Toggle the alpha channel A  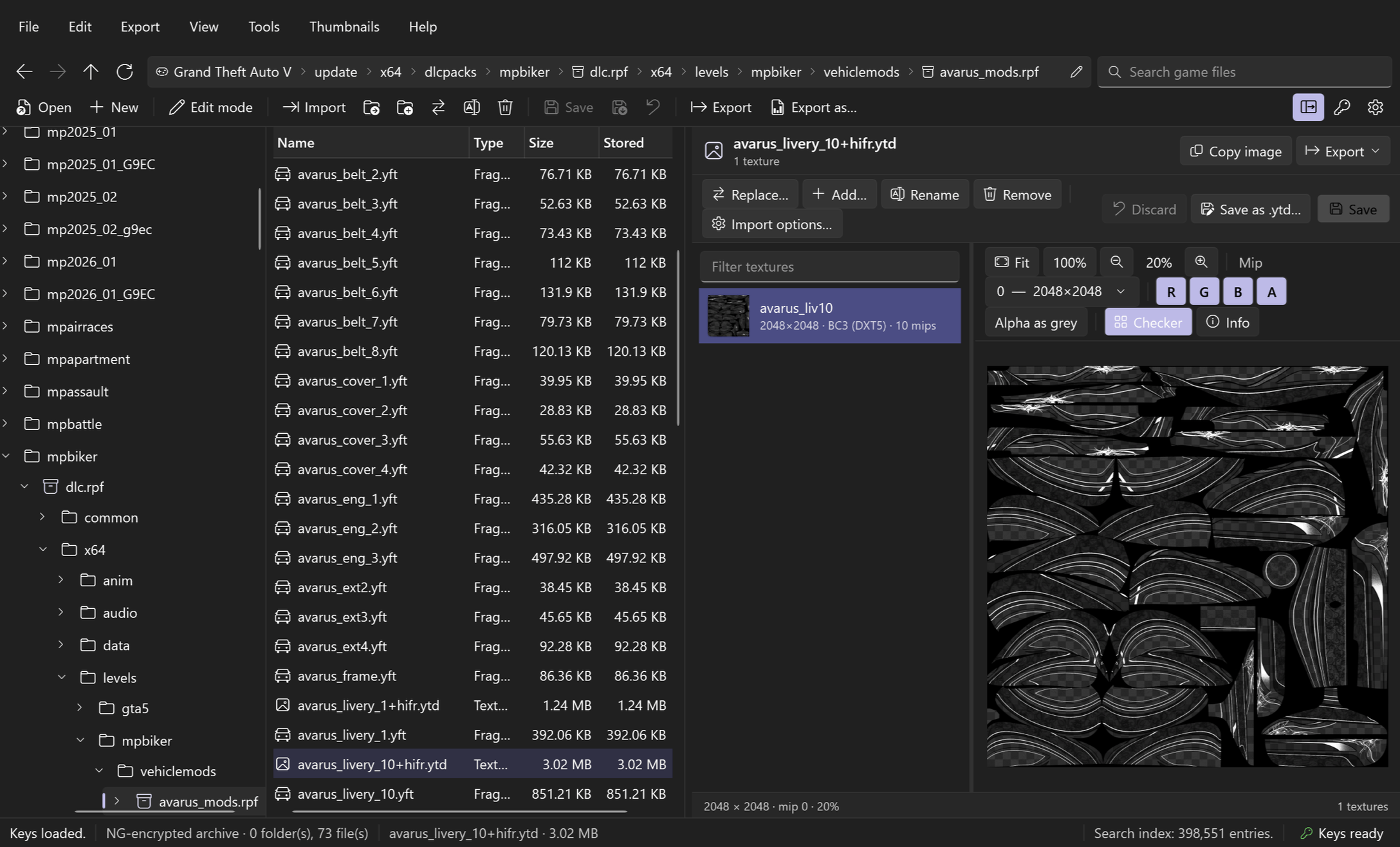coord(1271,292)
